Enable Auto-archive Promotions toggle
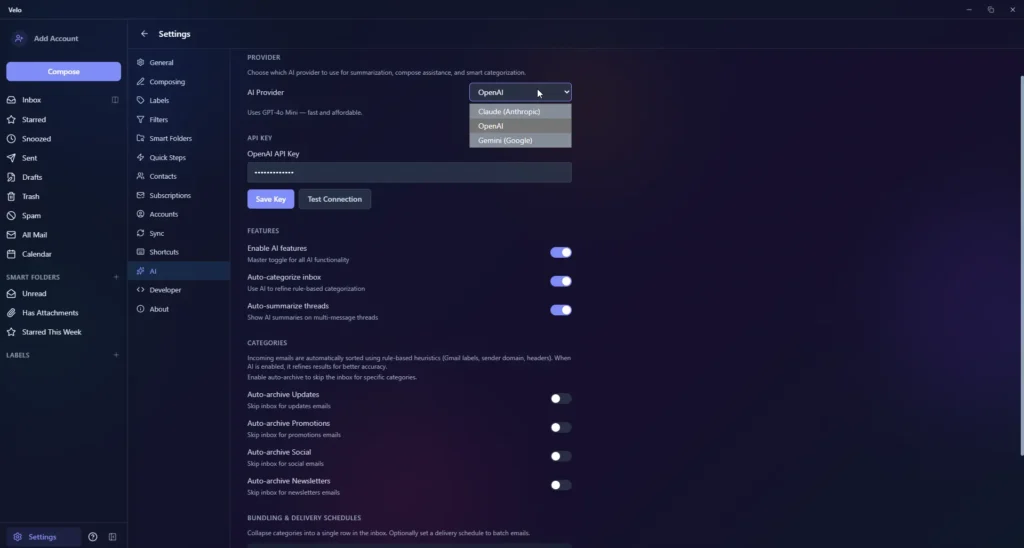Viewport: 1024px width, 548px height. pyautogui.click(x=560, y=427)
